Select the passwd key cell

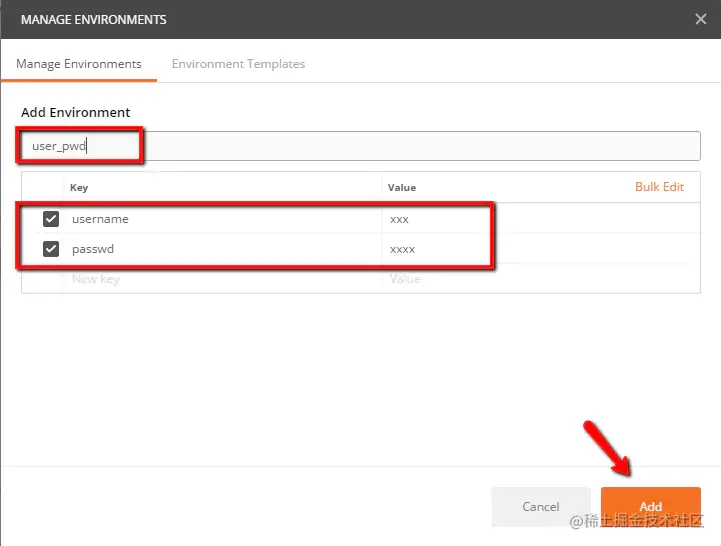[x=223, y=249]
